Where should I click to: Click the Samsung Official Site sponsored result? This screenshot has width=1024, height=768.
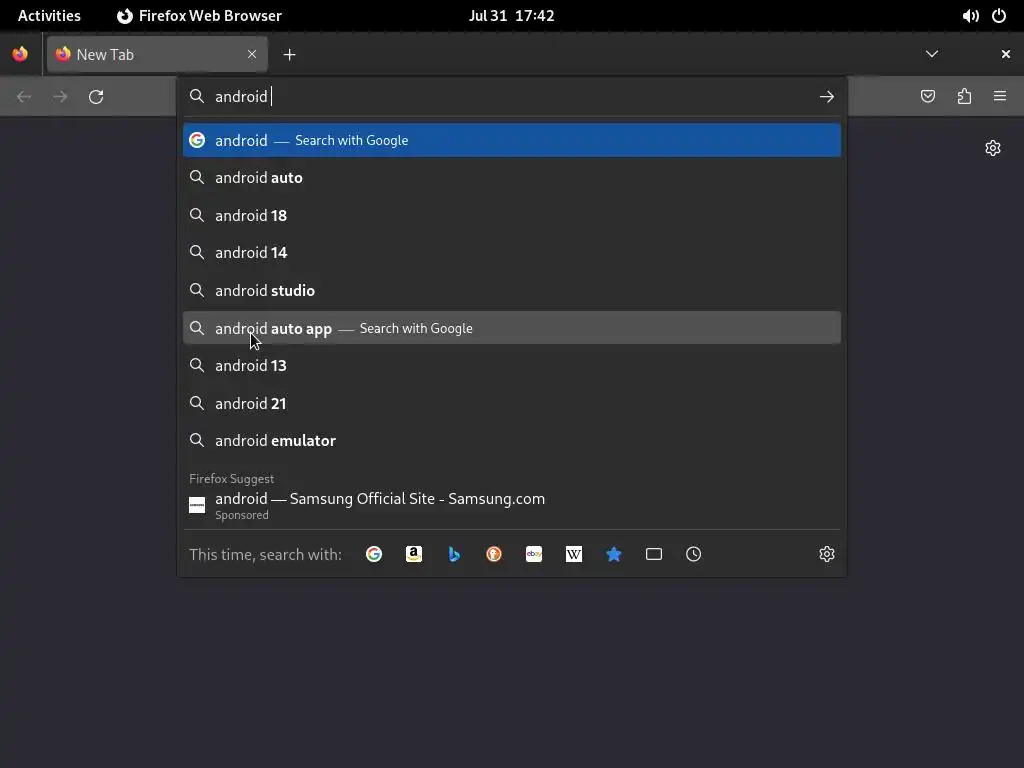512,505
